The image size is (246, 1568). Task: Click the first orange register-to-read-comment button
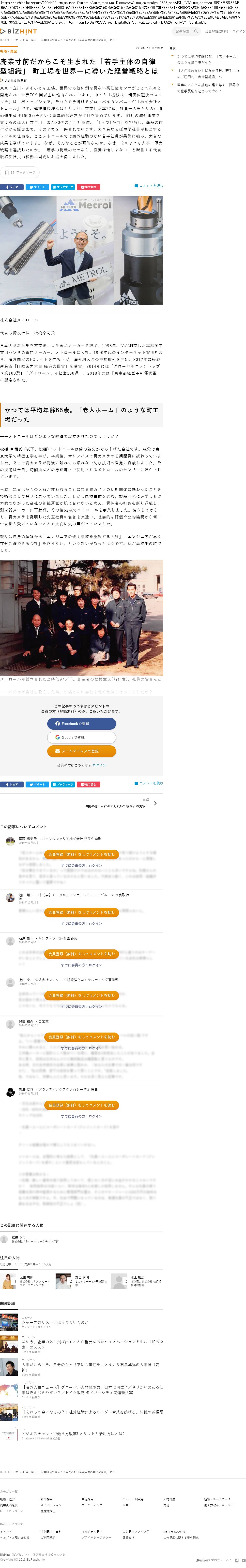tap(82, 854)
